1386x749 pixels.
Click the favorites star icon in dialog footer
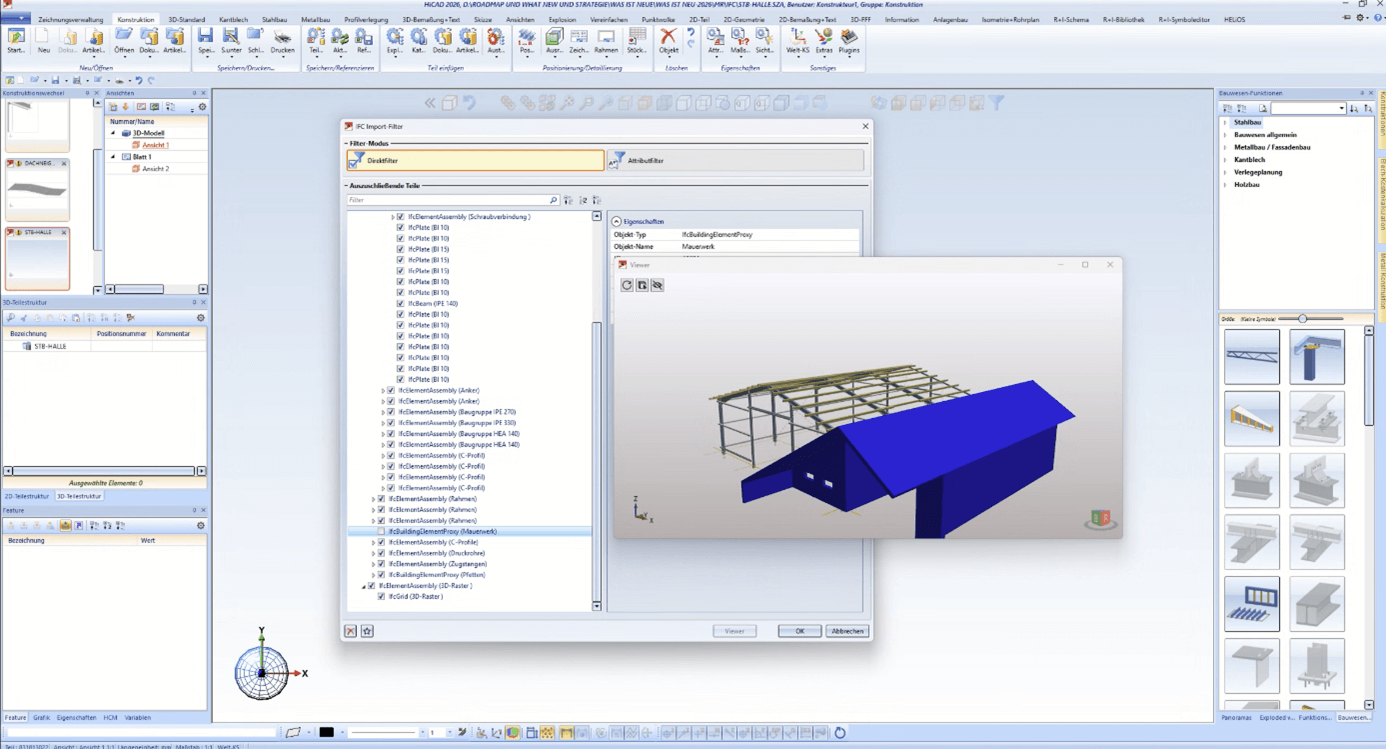pyautogui.click(x=367, y=631)
